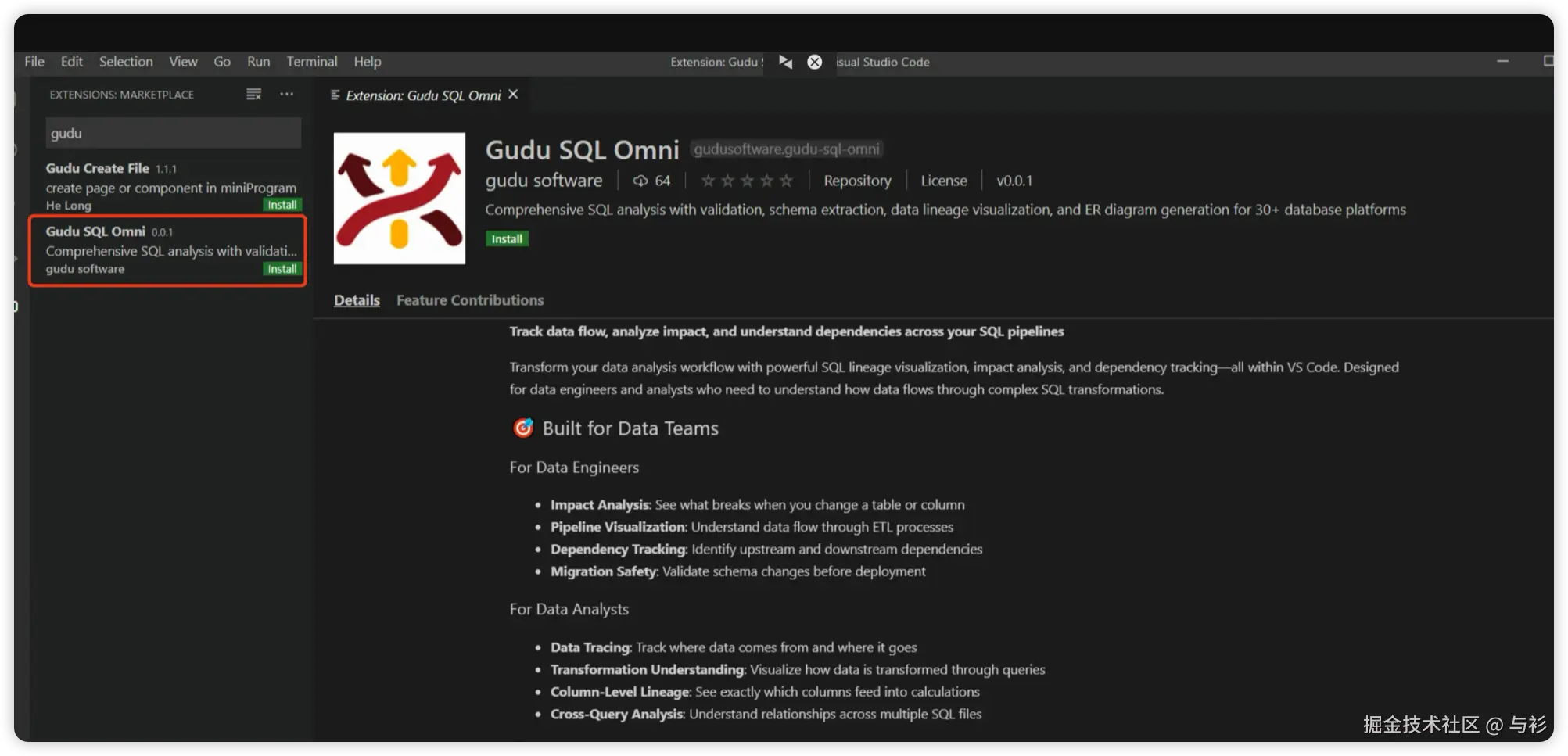Image resolution: width=1568 pixels, height=756 pixels.
Task: Click the extensions search box containing gudu
Action: point(173,133)
